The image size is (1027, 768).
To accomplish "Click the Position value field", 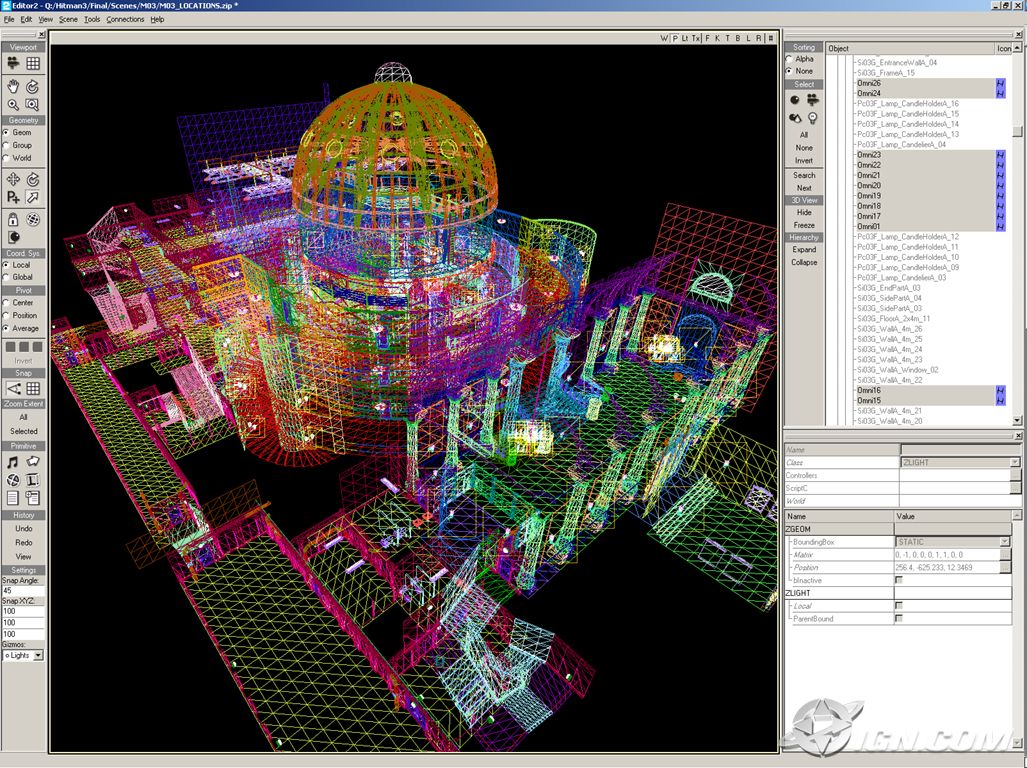I will click(947, 568).
